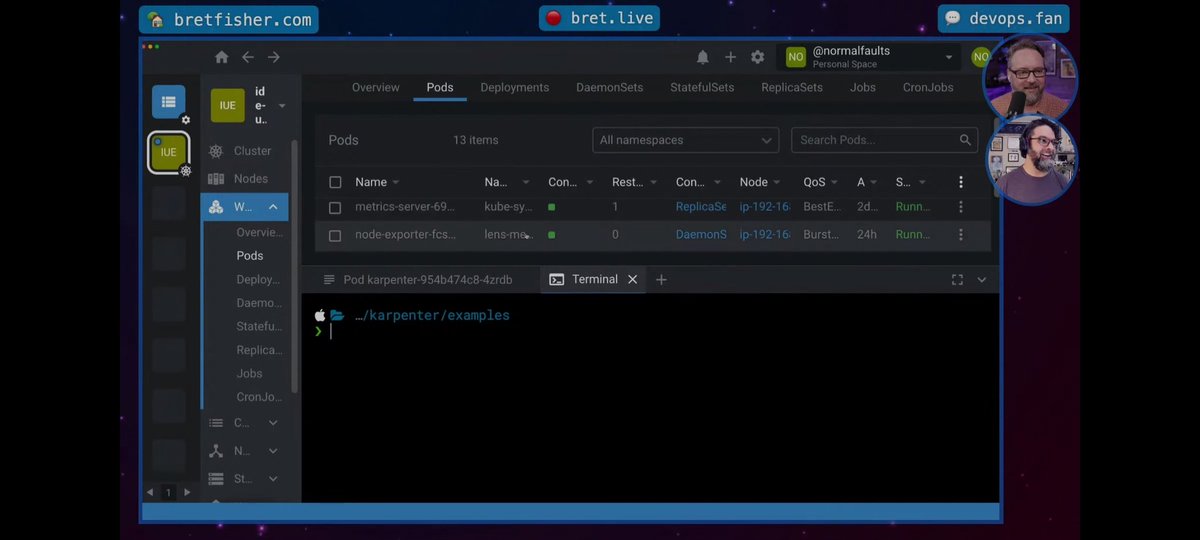
Task: Maximize the dock panel to fullscreen
Action: [x=957, y=280]
